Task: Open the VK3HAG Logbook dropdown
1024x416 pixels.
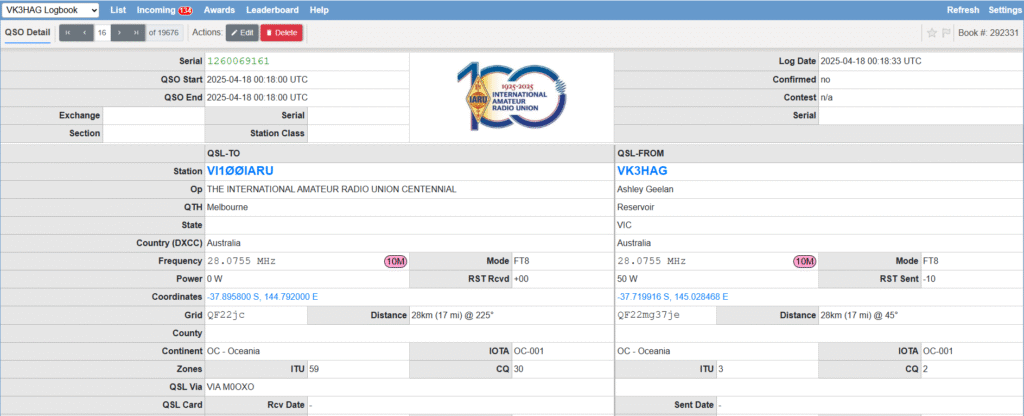Action: point(51,10)
